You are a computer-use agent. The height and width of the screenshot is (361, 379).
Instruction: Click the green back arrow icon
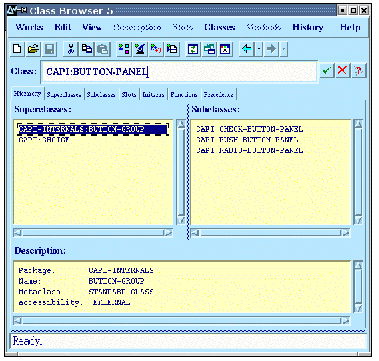(x=246, y=49)
